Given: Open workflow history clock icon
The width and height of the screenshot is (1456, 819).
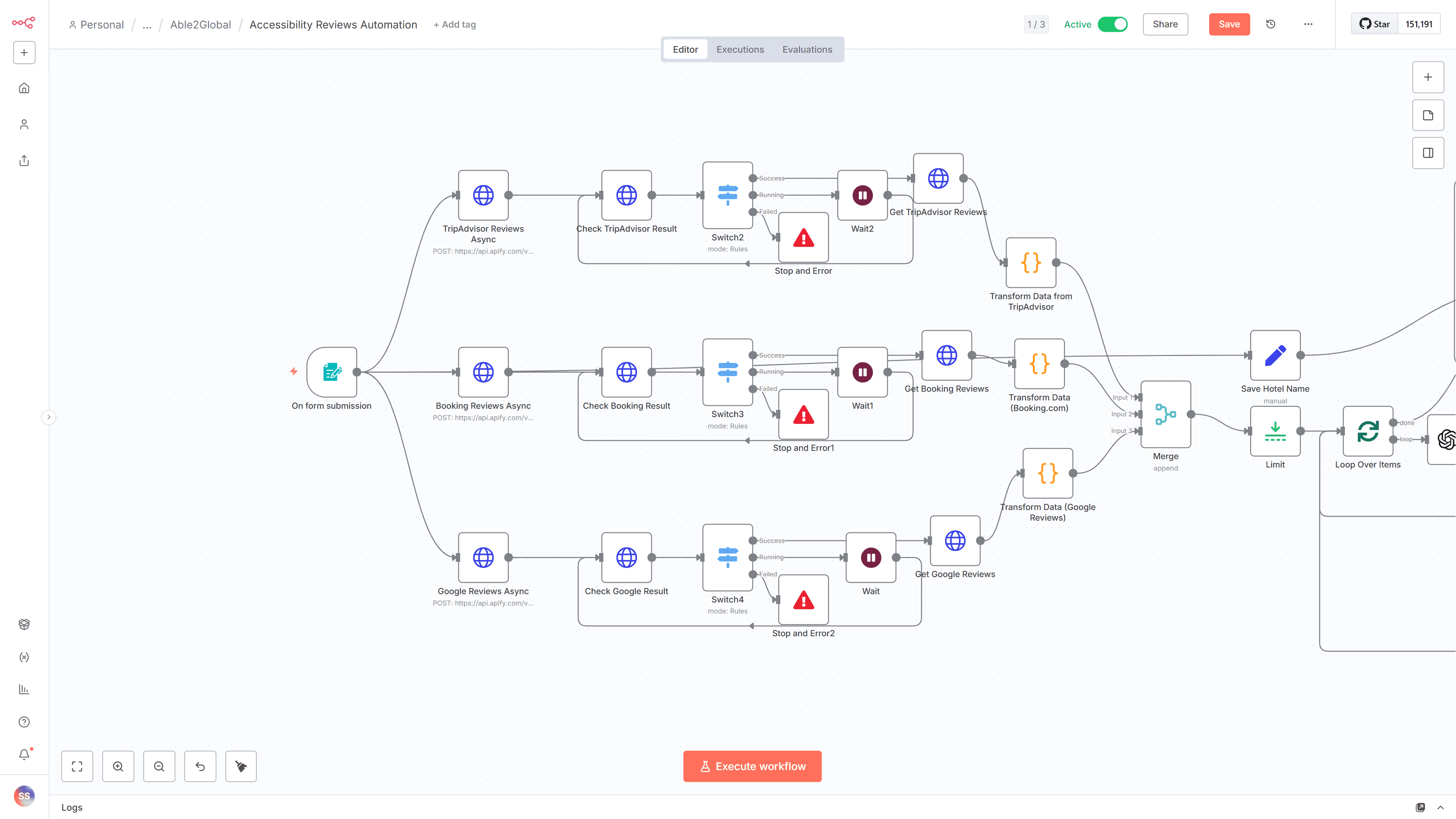Looking at the screenshot, I should [1271, 24].
